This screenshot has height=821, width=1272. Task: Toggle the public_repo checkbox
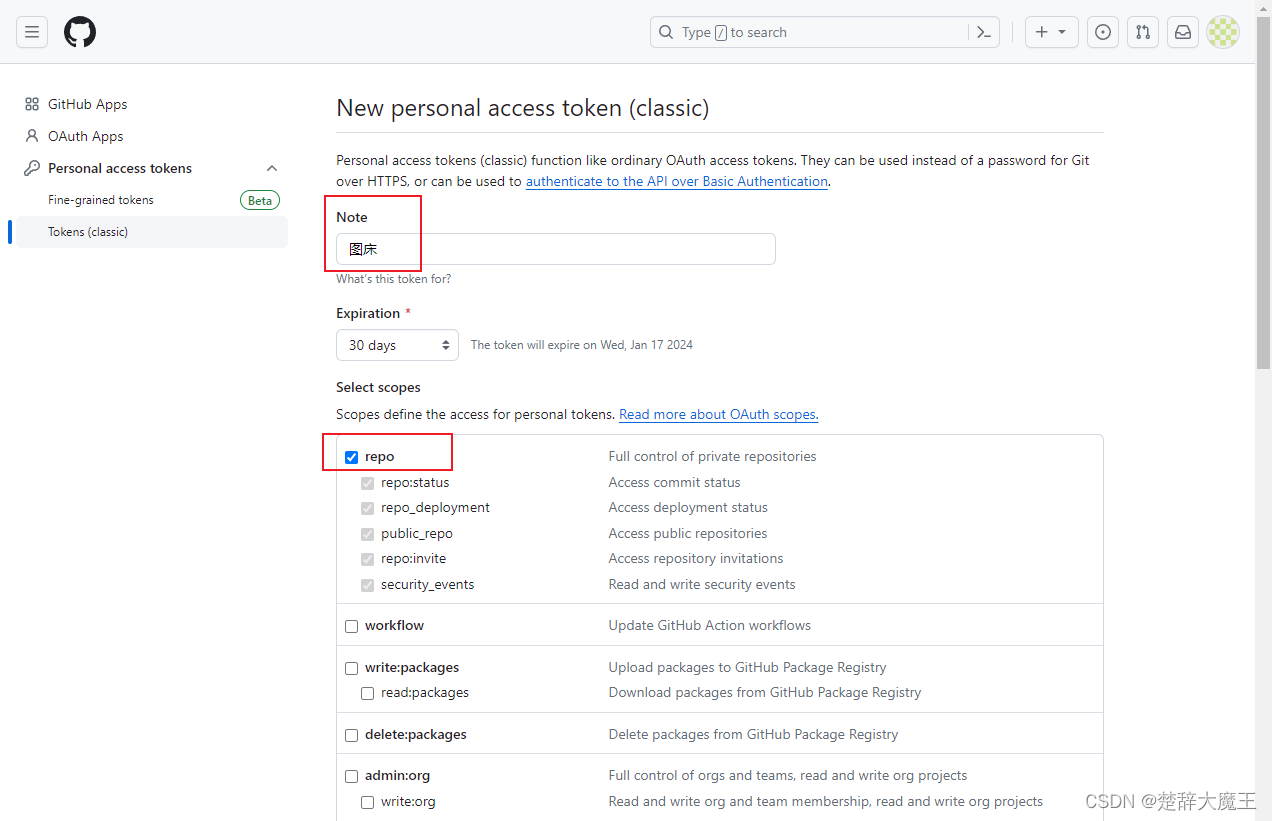[x=367, y=534]
